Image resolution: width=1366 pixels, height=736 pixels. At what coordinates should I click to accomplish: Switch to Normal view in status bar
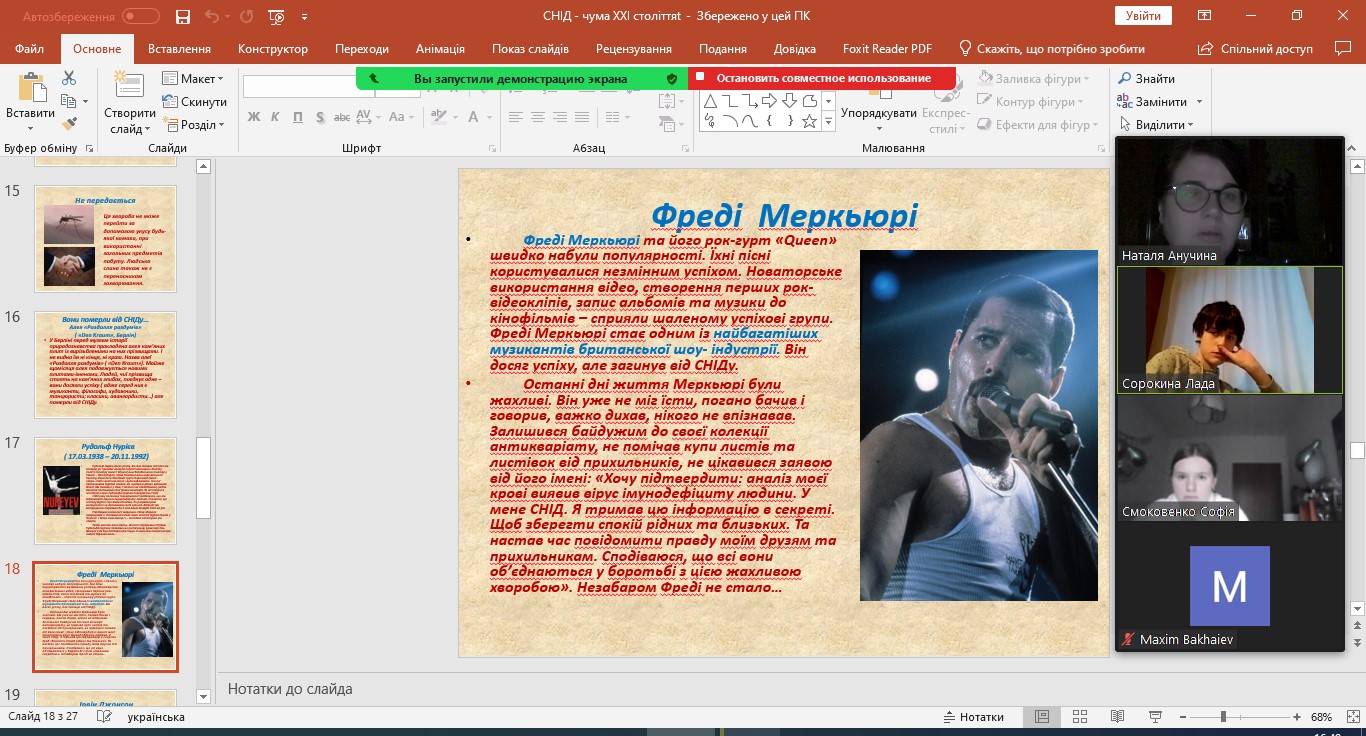(1041, 717)
